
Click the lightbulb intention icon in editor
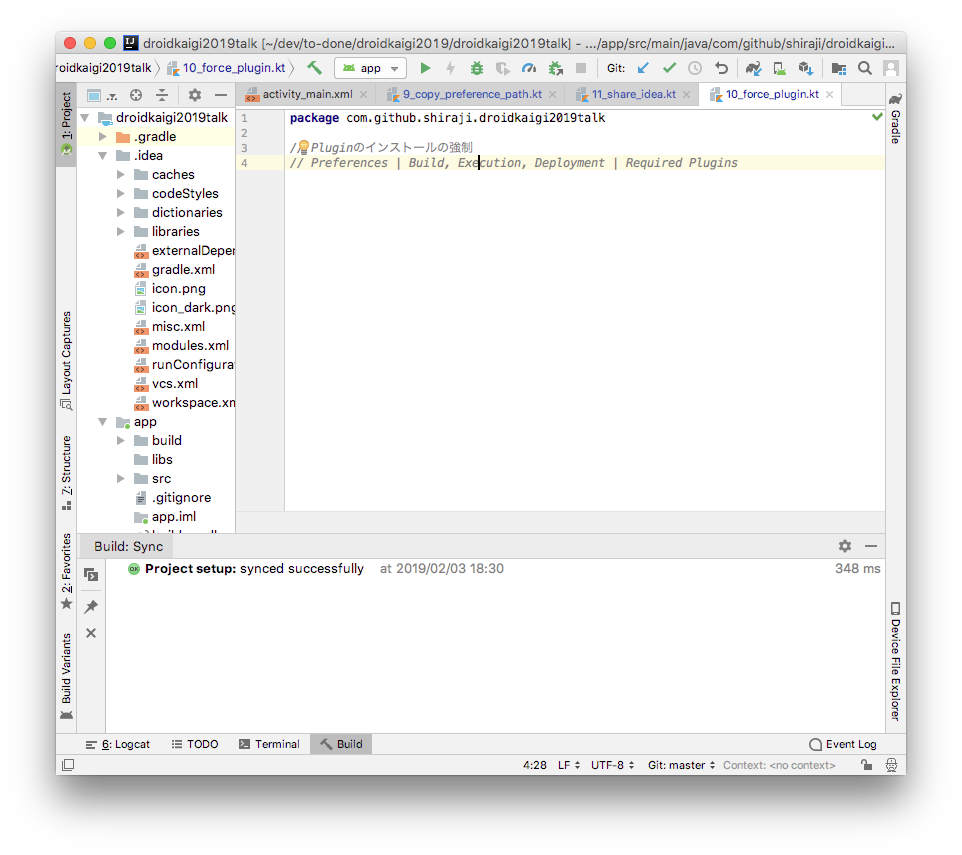click(x=303, y=147)
